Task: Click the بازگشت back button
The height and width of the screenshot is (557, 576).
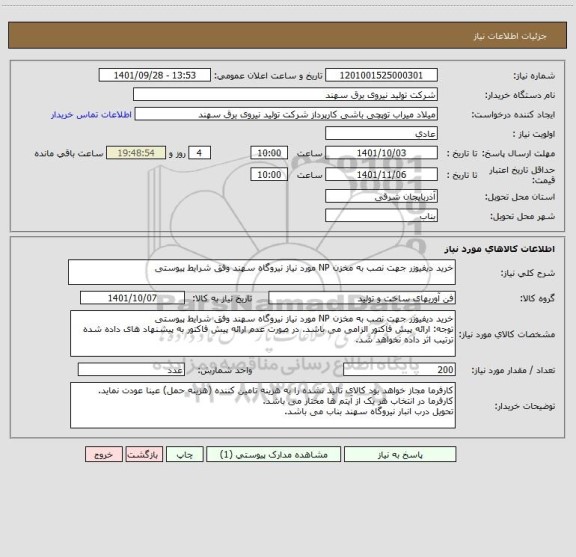Action: 144,454
